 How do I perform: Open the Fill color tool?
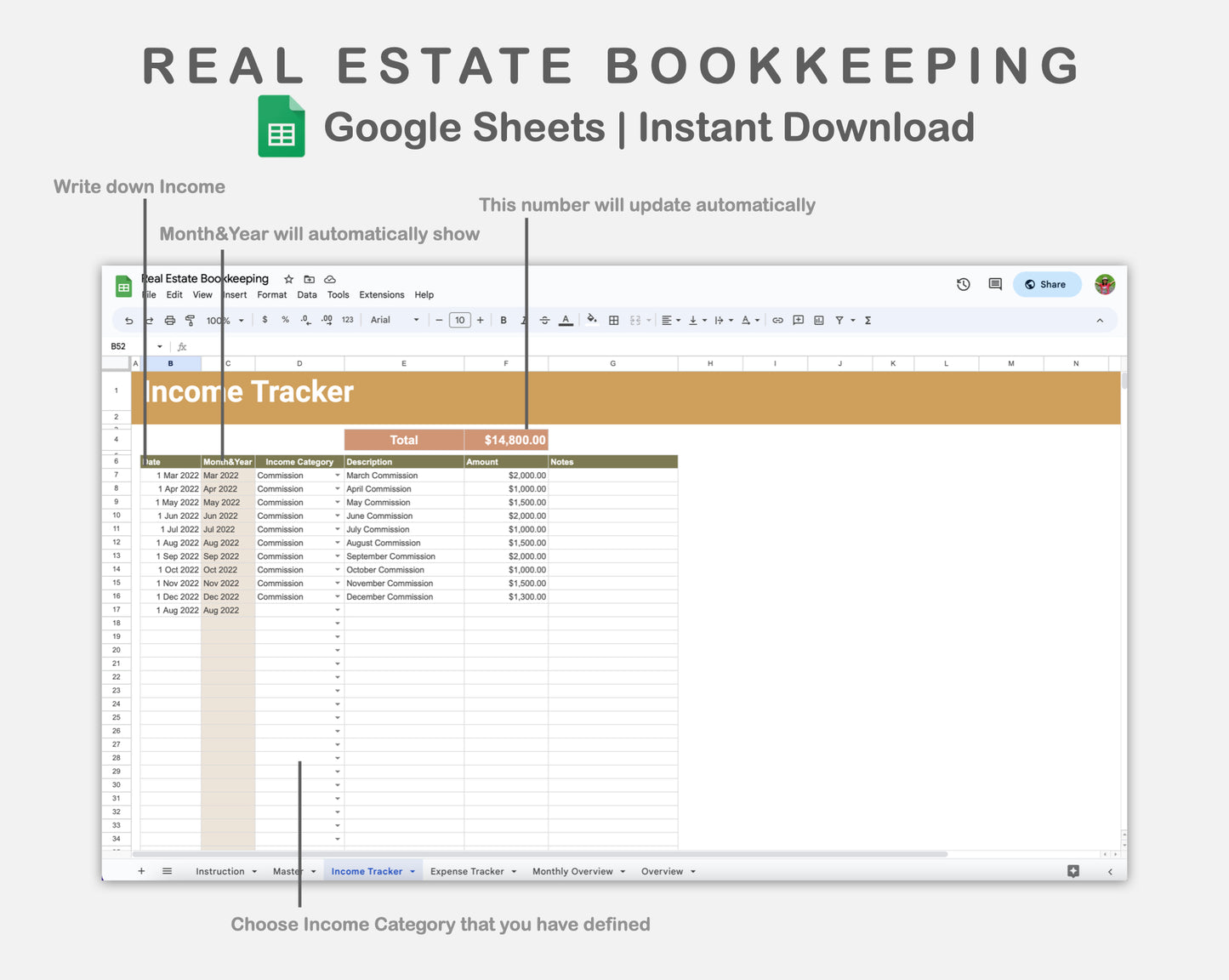(591, 320)
